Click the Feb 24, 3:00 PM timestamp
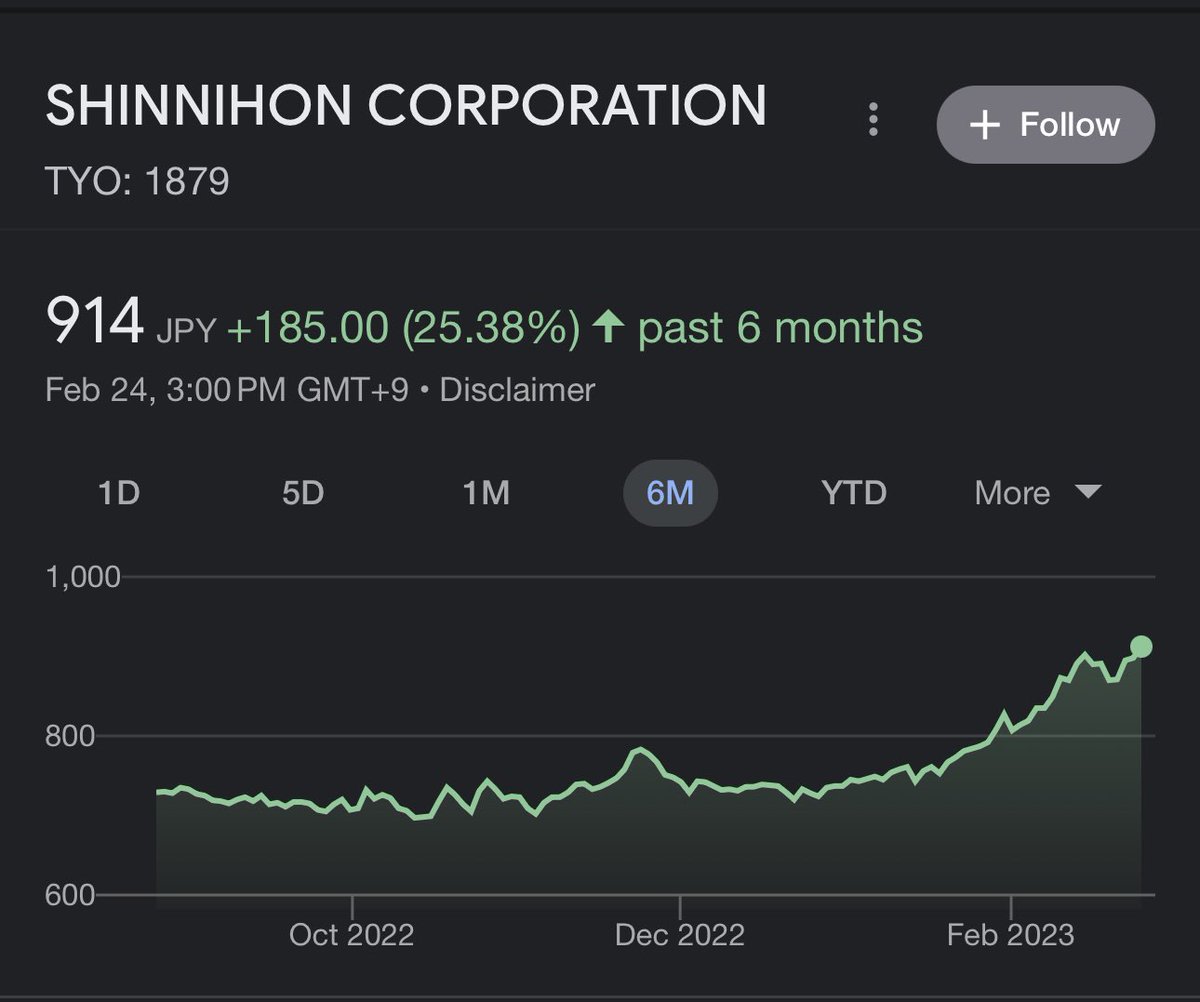1200x1002 pixels. tap(227, 389)
